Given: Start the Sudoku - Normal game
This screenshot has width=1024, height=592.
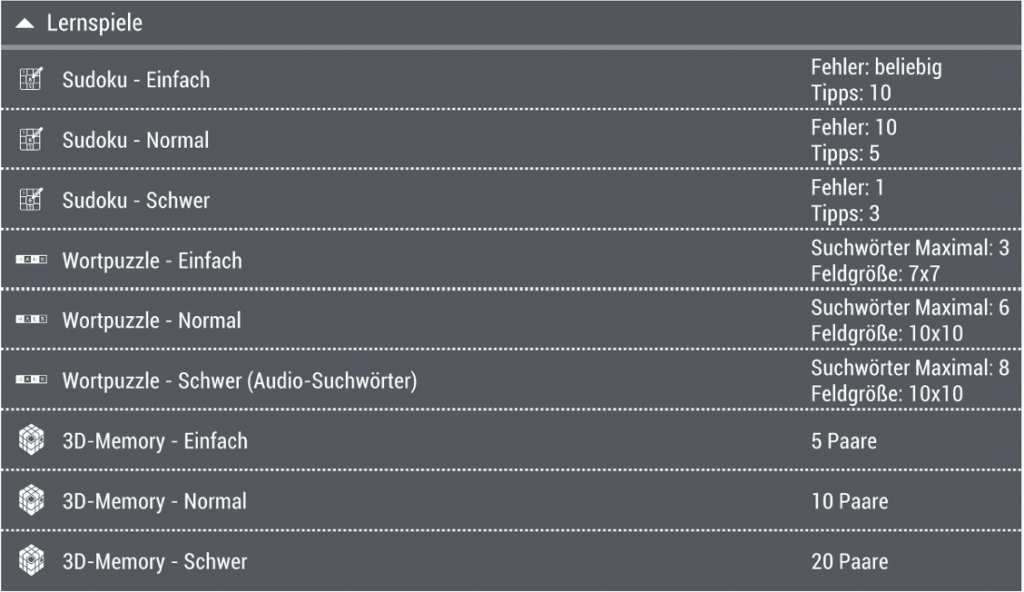Looking at the screenshot, I should (x=136, y=140).
